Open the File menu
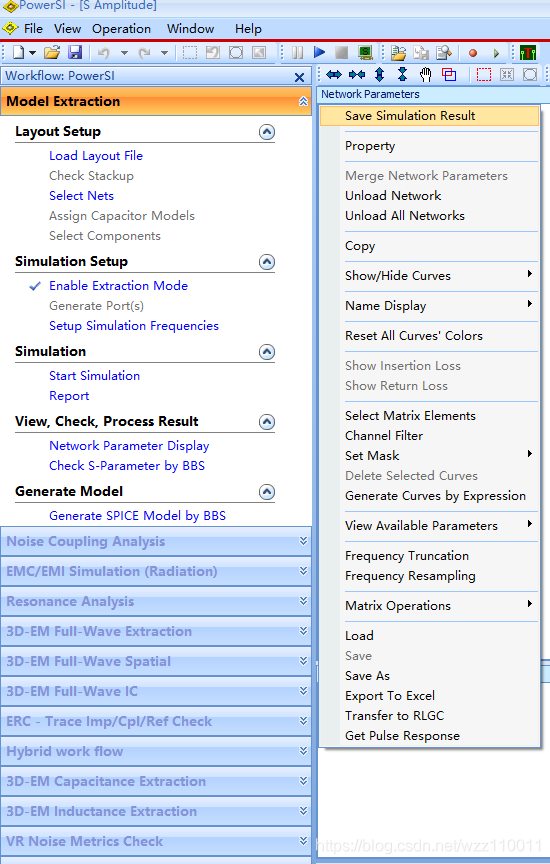This screenshot has height=864, width=550. click(33, 29)
